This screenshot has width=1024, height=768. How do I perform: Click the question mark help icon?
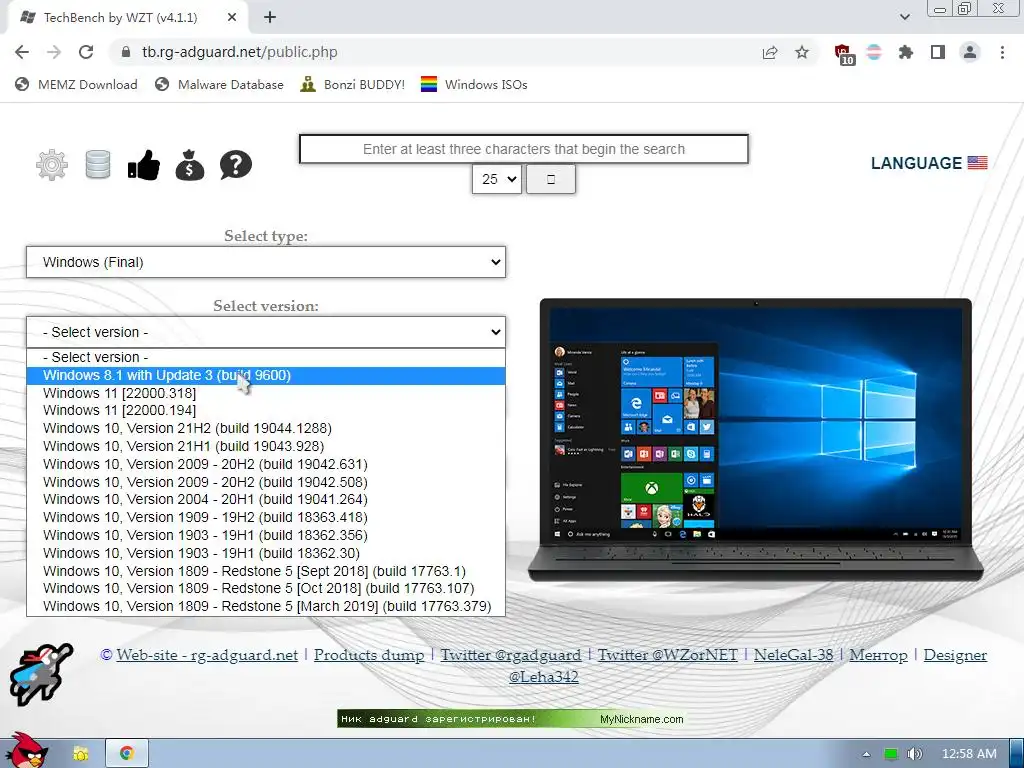[236, 165]
